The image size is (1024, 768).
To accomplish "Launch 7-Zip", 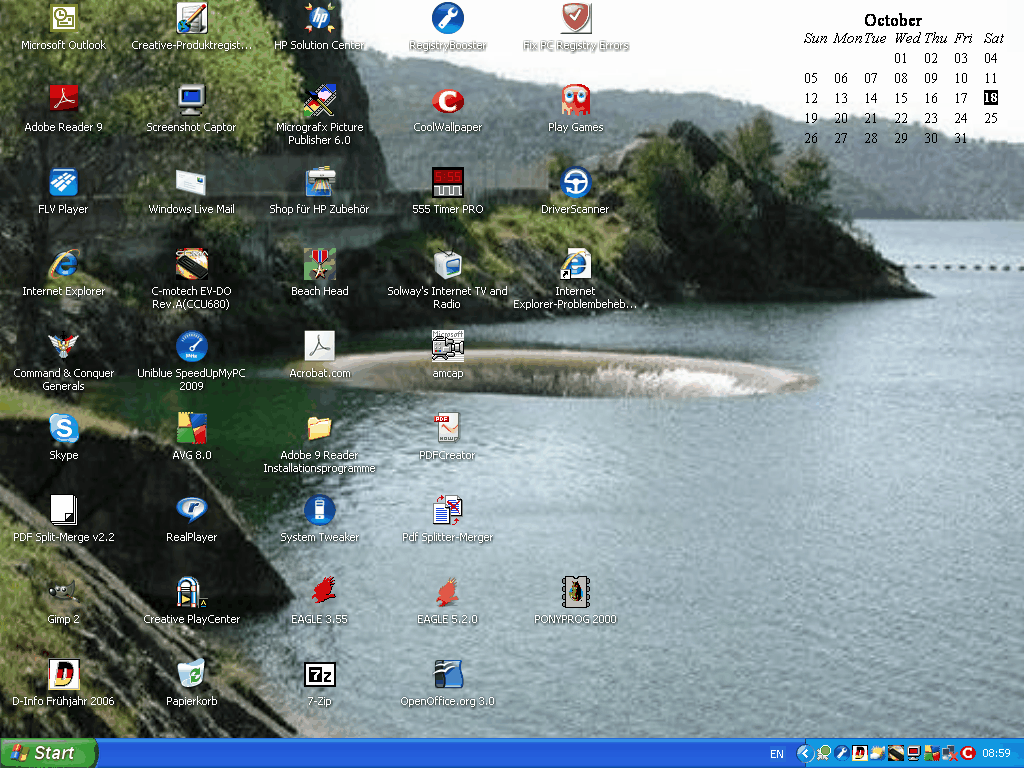I will (x=319, y=674).
